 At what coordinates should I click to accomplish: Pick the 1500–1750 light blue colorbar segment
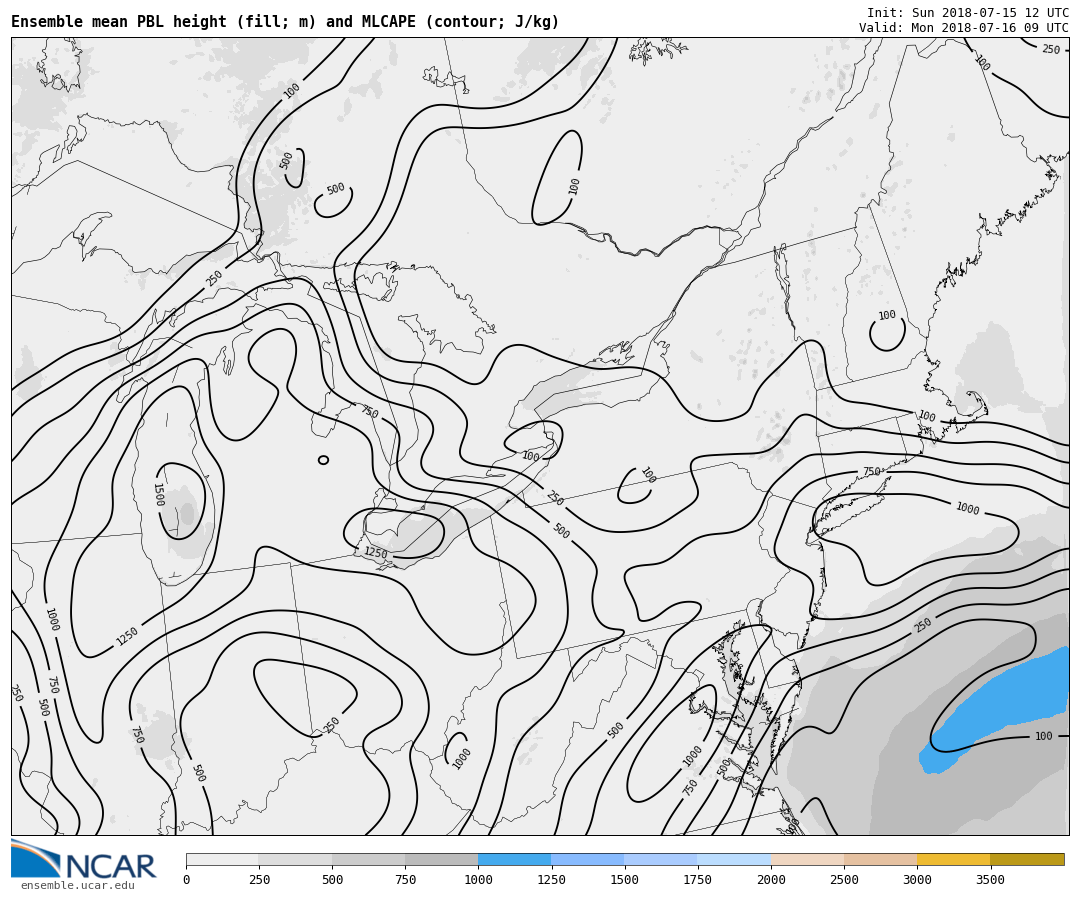[x=661, y=859]
